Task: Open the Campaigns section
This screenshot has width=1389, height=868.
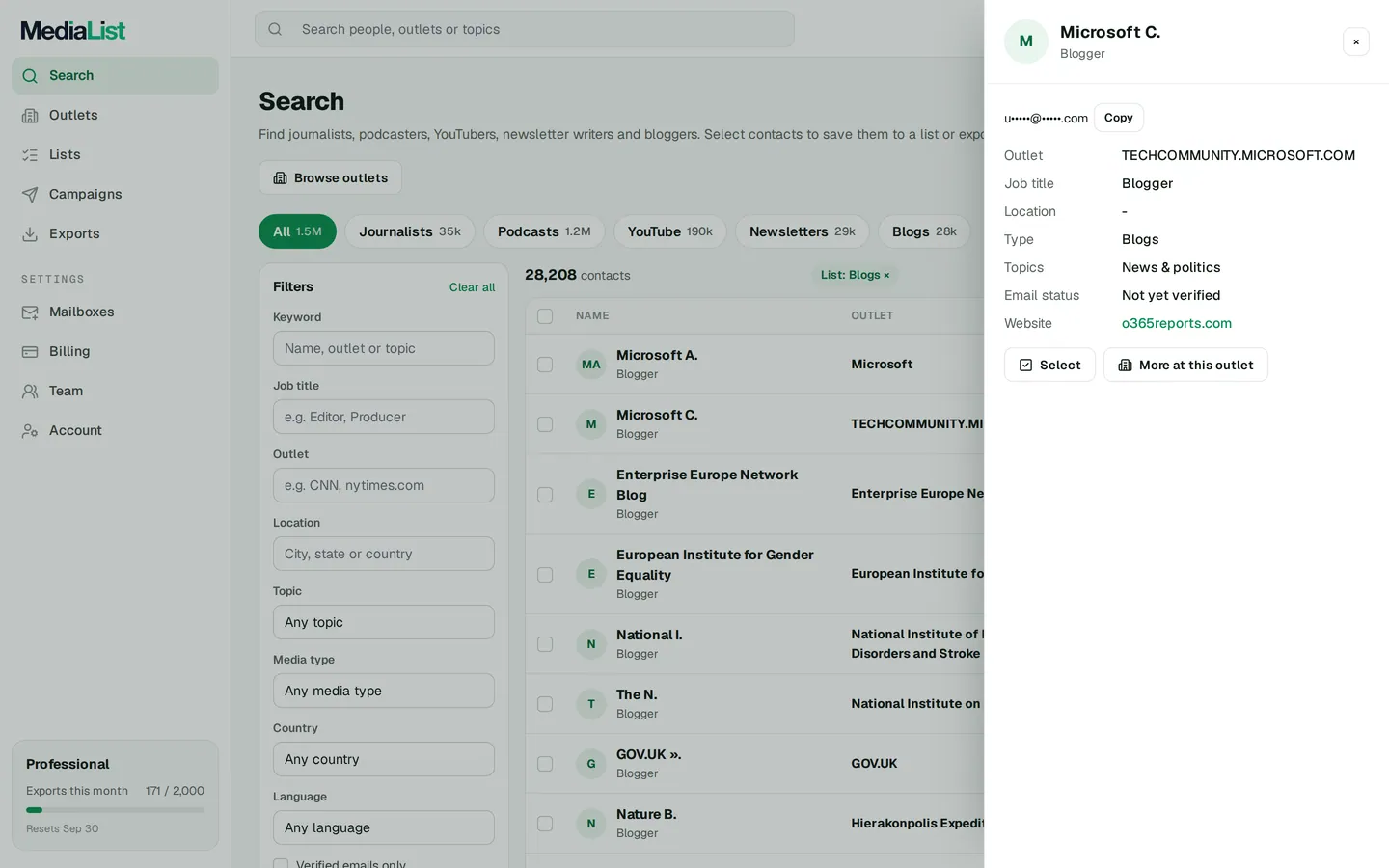Action: 115,194
